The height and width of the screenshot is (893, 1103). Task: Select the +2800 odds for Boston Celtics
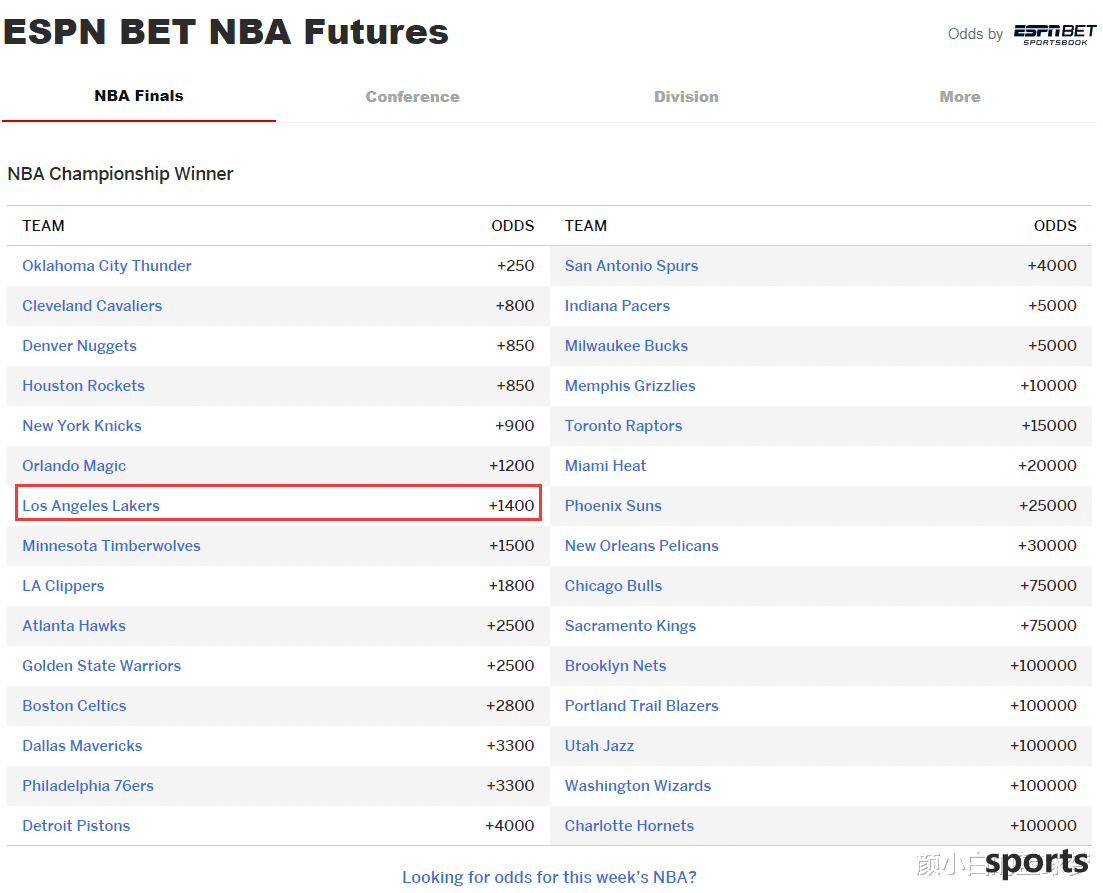511,706
